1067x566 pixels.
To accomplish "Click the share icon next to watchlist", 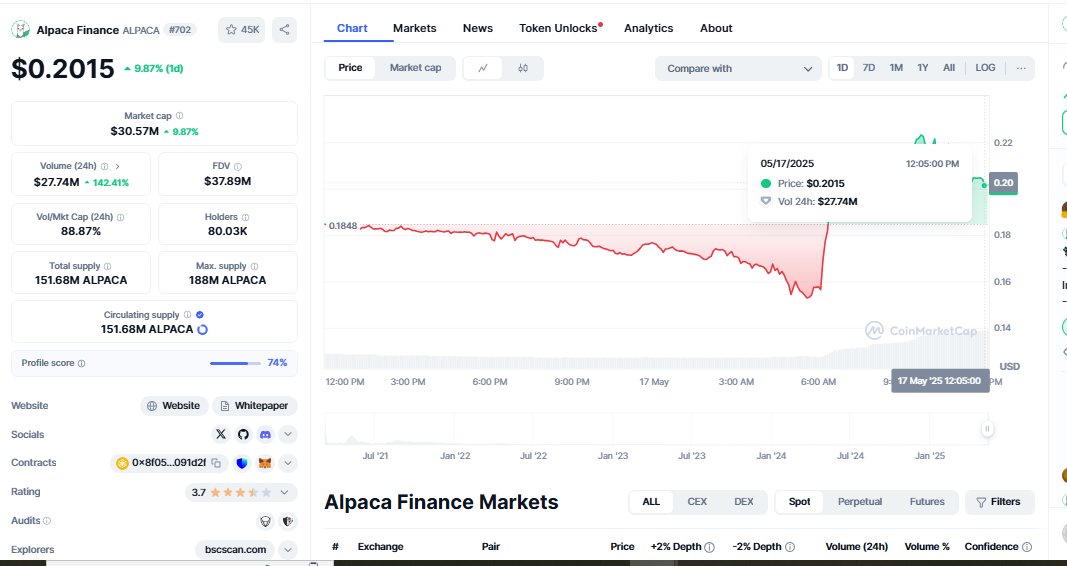I will click(x=284, y=30).
